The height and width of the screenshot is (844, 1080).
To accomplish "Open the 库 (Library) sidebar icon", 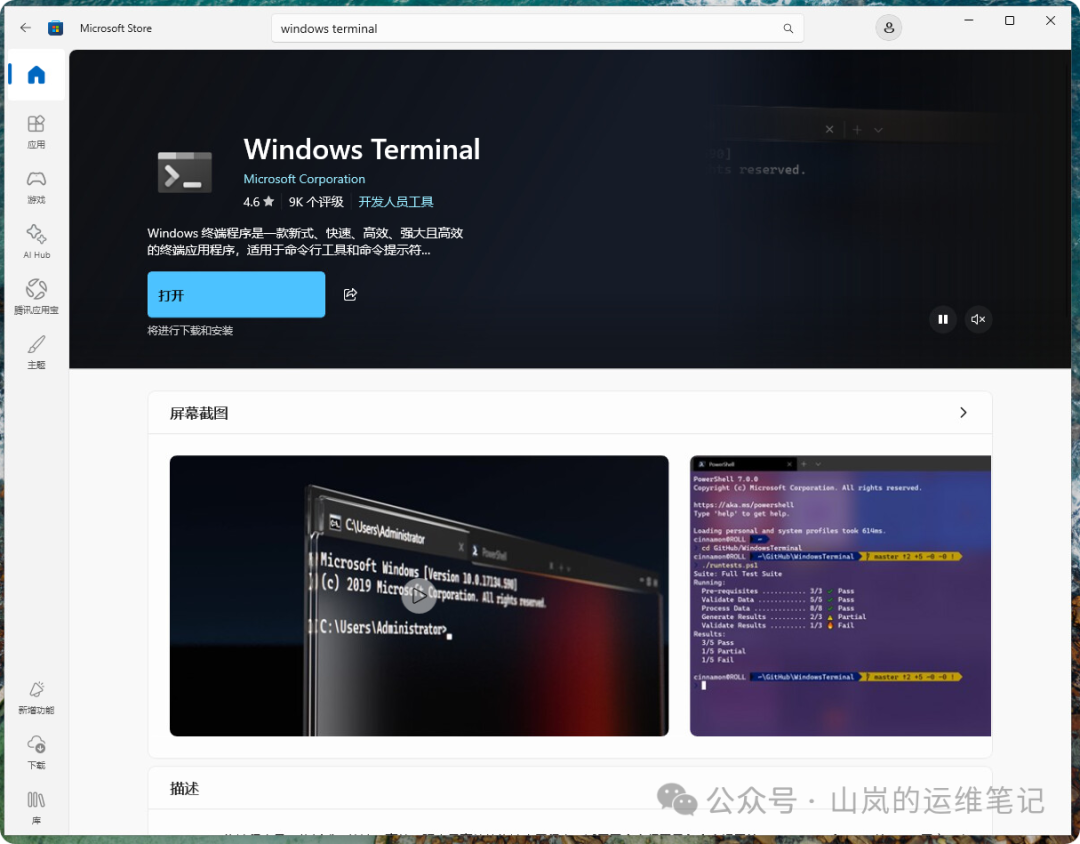I will coord(36,807).
